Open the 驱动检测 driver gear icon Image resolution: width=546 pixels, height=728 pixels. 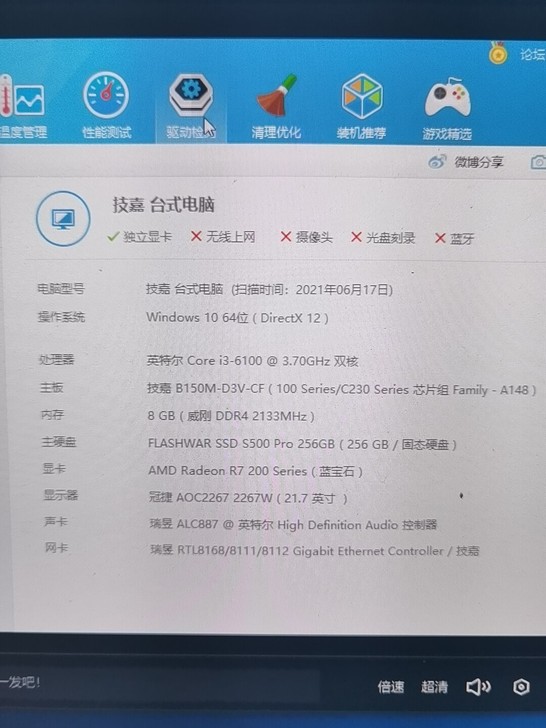tap(191, 95)
